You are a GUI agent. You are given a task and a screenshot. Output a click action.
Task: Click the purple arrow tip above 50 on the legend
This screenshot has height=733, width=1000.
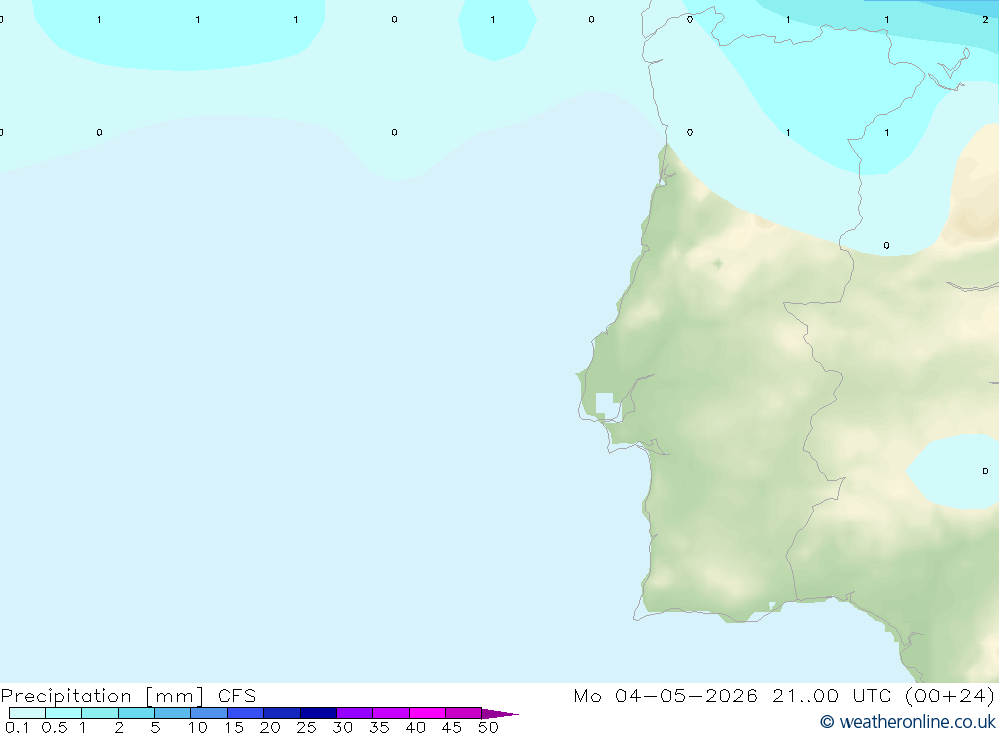pos(500,714)
